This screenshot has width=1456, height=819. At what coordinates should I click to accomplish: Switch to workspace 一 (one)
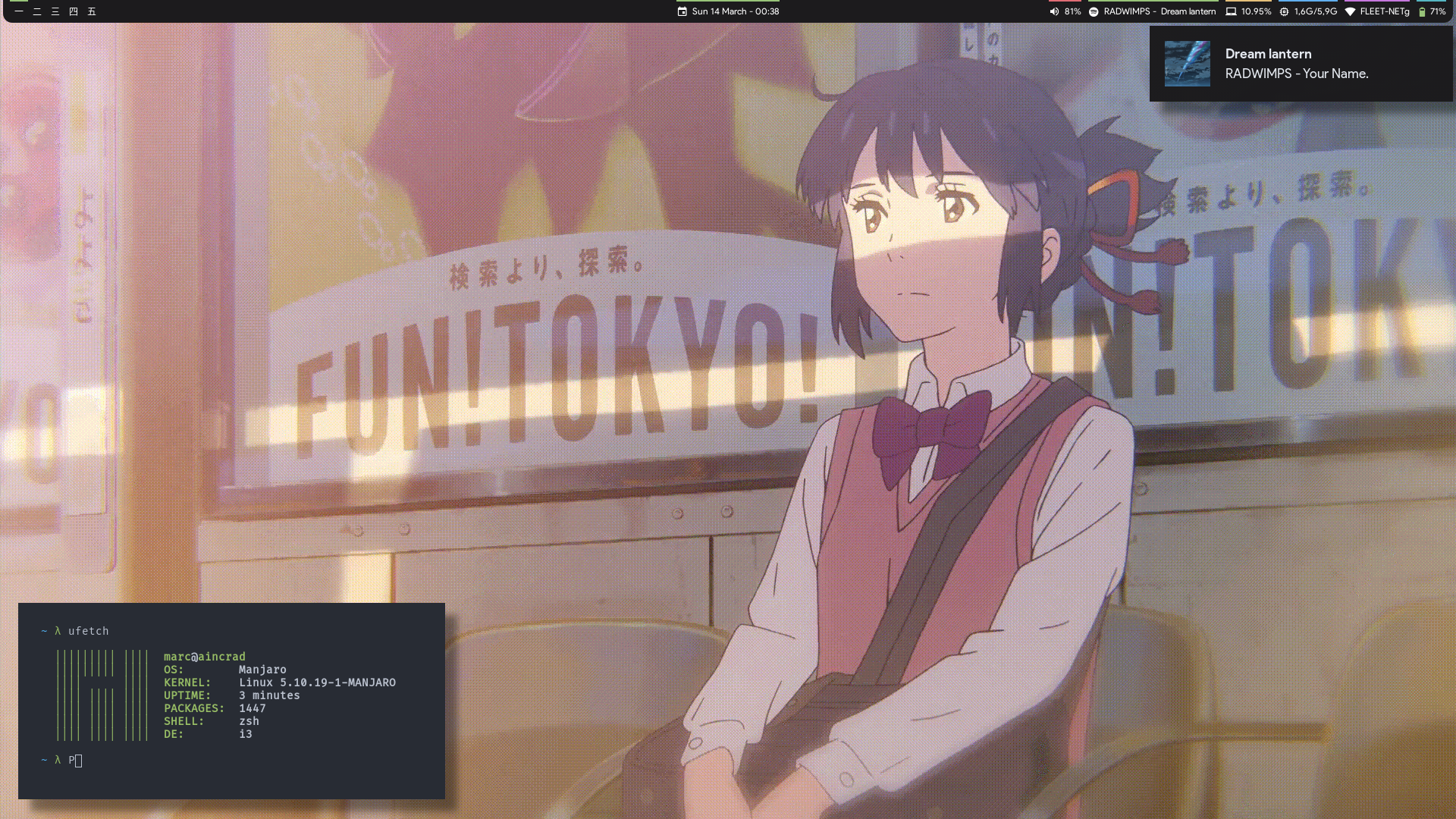pos(19,11)
